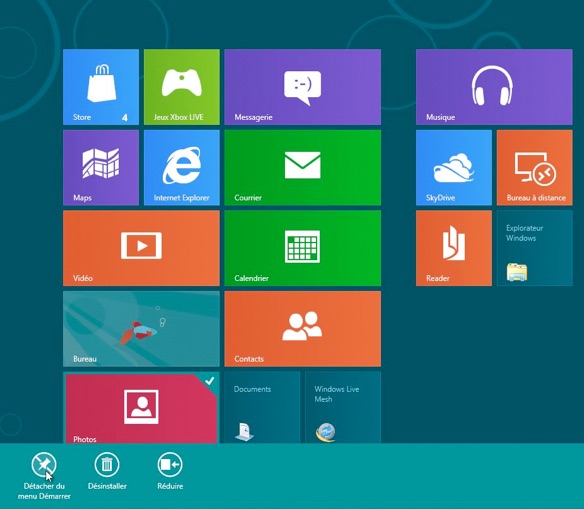Viewport: 584px width, 509px height.
Task: Click the Store update count 4
Action: coord(125,118)
